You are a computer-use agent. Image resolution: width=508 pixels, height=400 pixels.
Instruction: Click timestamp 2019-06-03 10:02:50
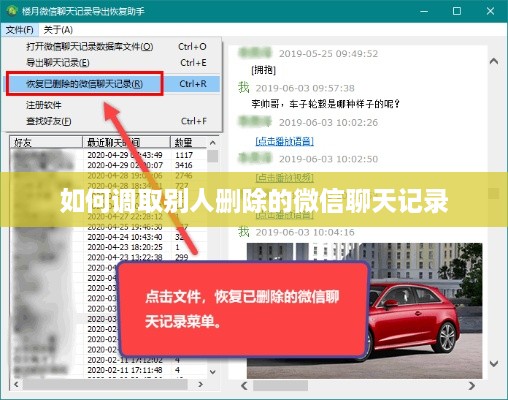click(x=328, y=159)
